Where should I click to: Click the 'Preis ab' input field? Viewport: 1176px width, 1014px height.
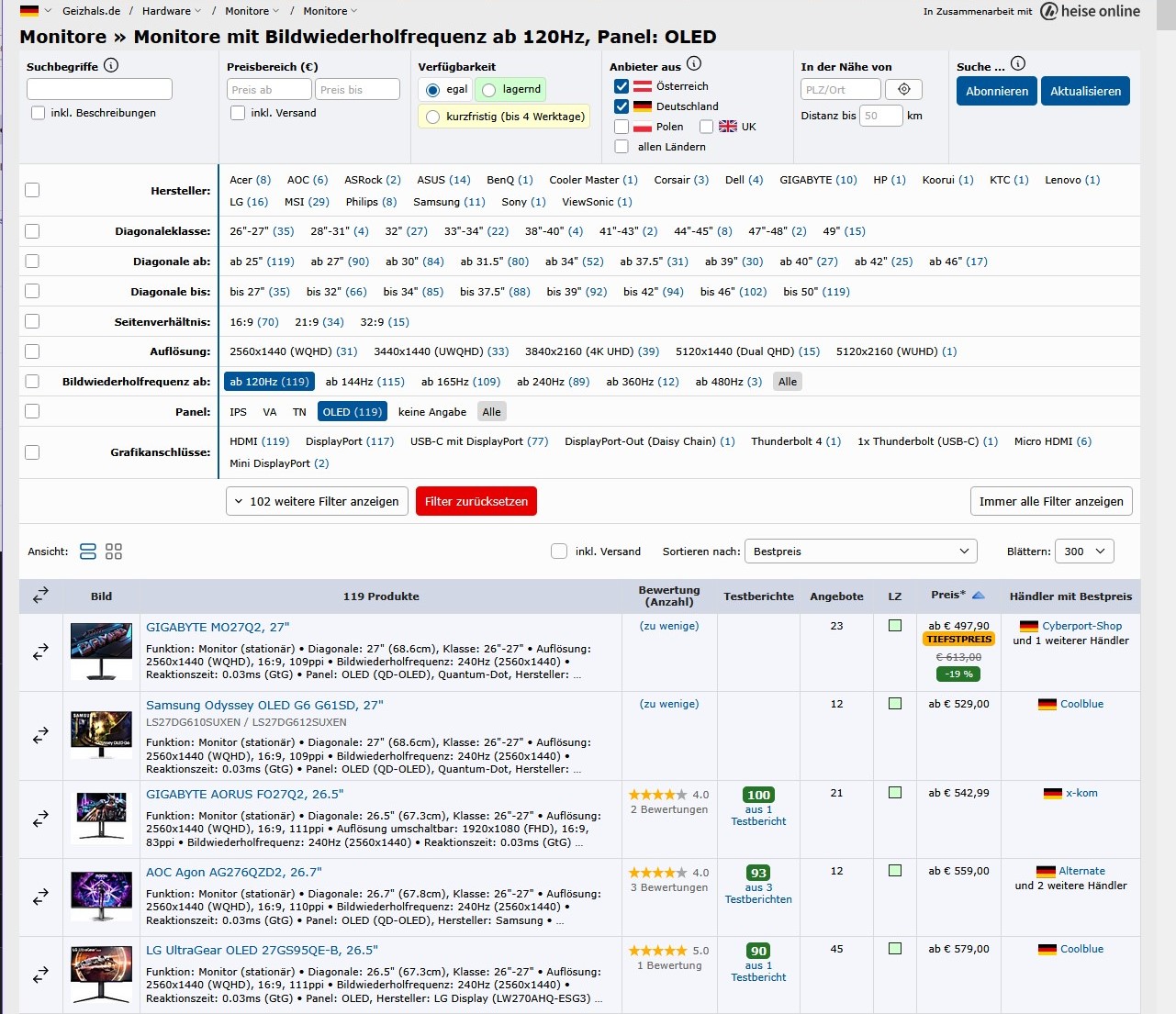click(269, 89)
